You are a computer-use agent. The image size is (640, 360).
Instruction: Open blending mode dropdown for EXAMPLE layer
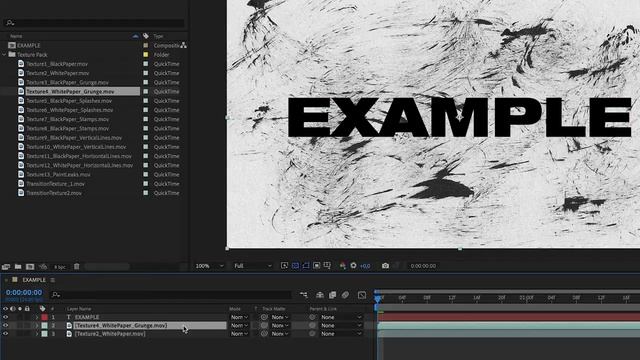point(239,317)
